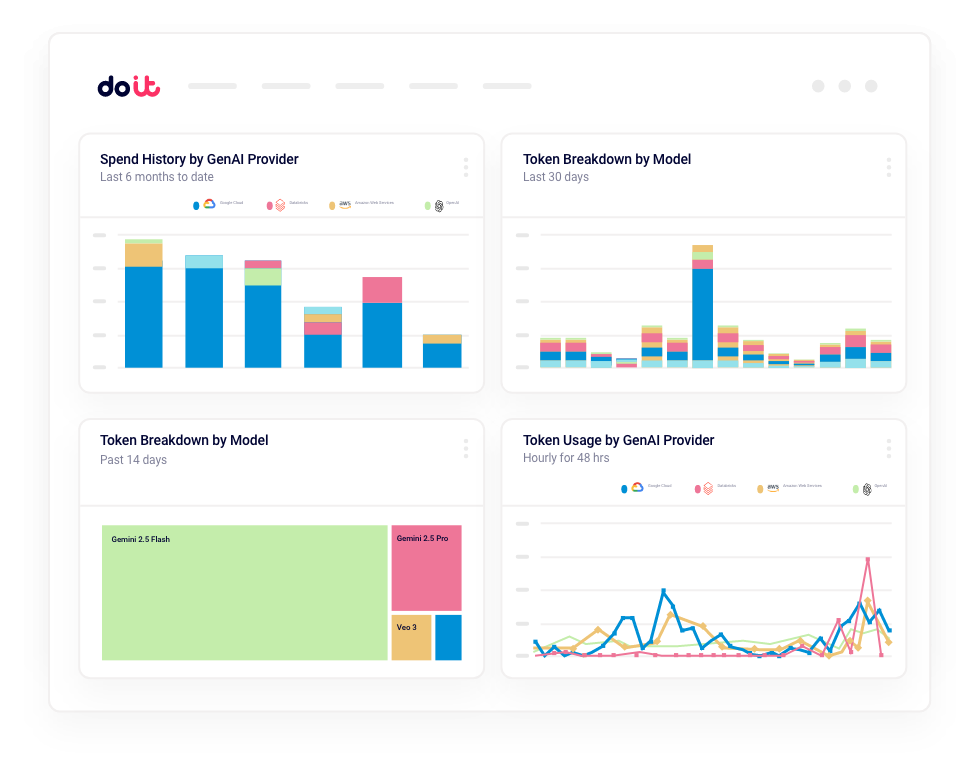The width and height of the screenshot is (980, 777).
Task: Click Databricks icon in Token Usage legend
Action: 708,488
